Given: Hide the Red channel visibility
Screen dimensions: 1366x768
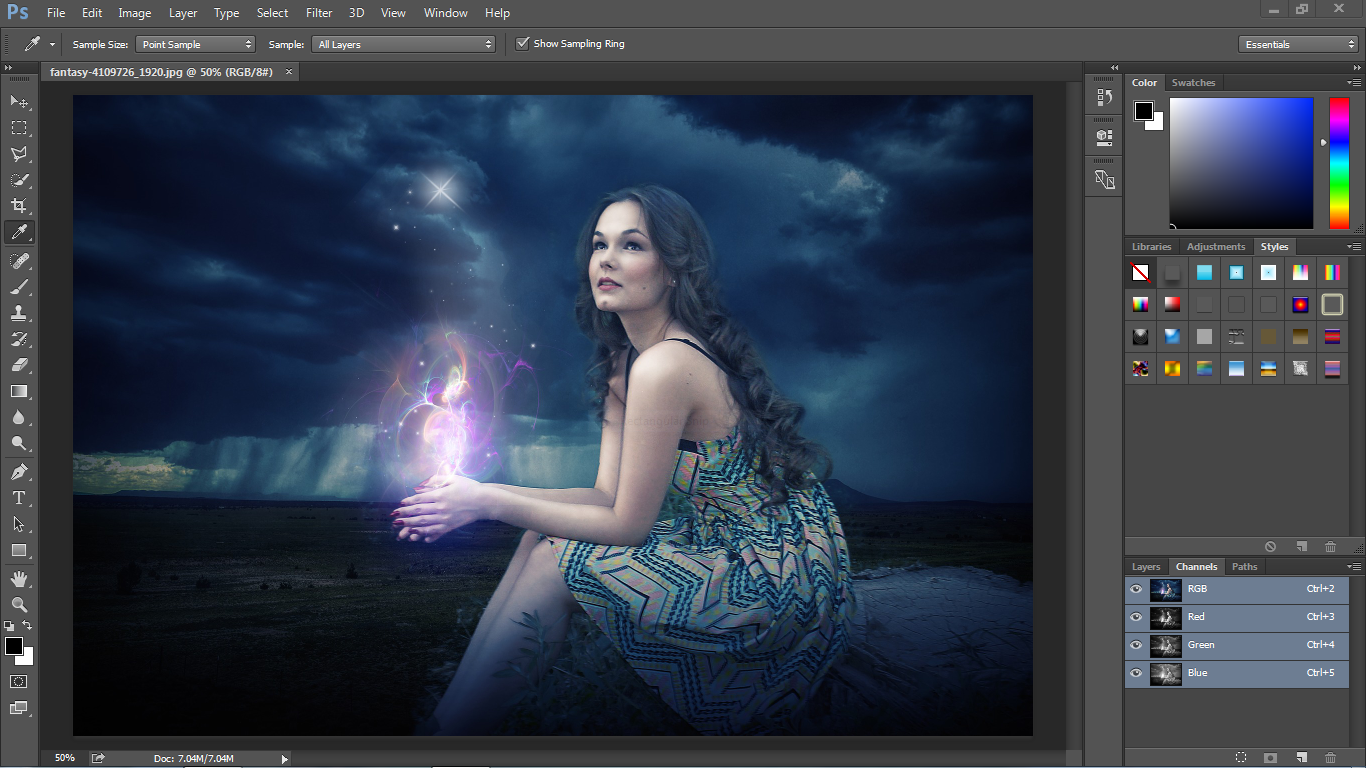Looking at the screenshot, I should click(1136, 617).
